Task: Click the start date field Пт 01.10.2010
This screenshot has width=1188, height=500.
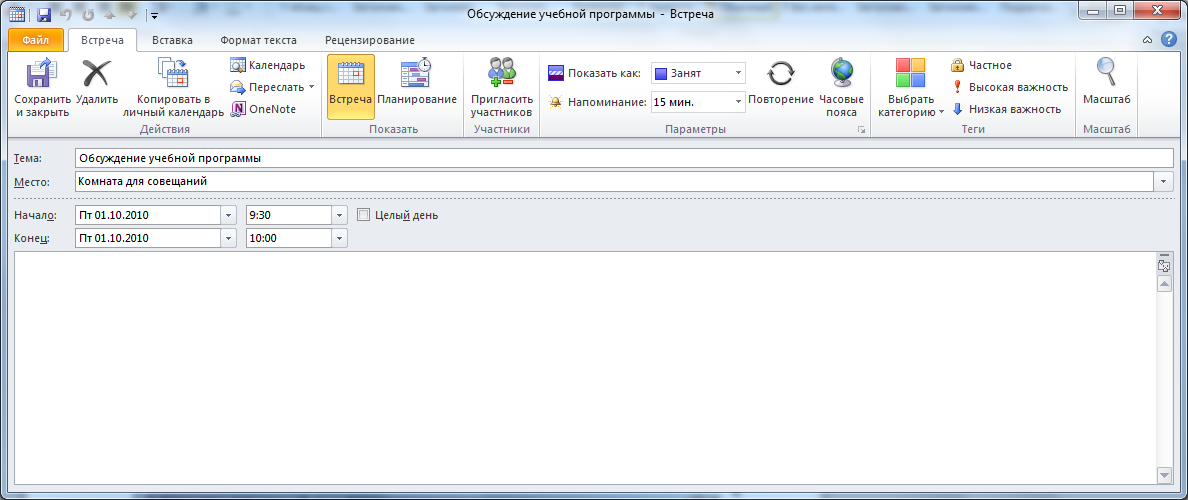Action: (148, 215)
